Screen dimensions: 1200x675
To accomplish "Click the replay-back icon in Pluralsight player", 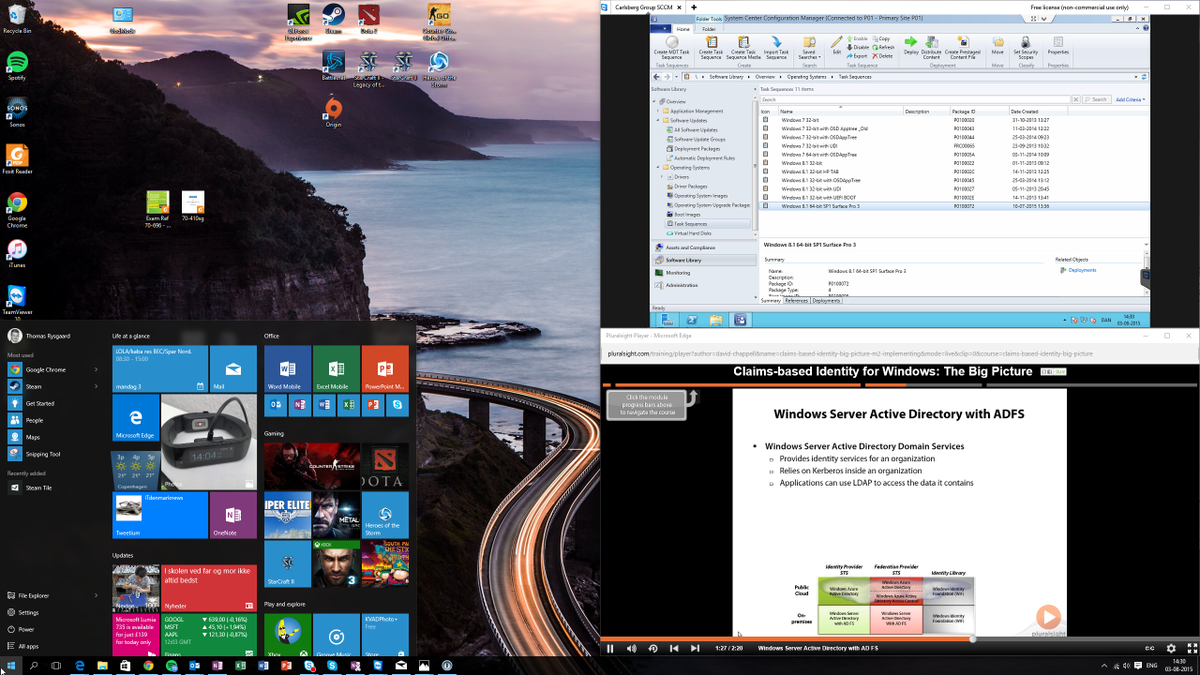I will [653, 648].
